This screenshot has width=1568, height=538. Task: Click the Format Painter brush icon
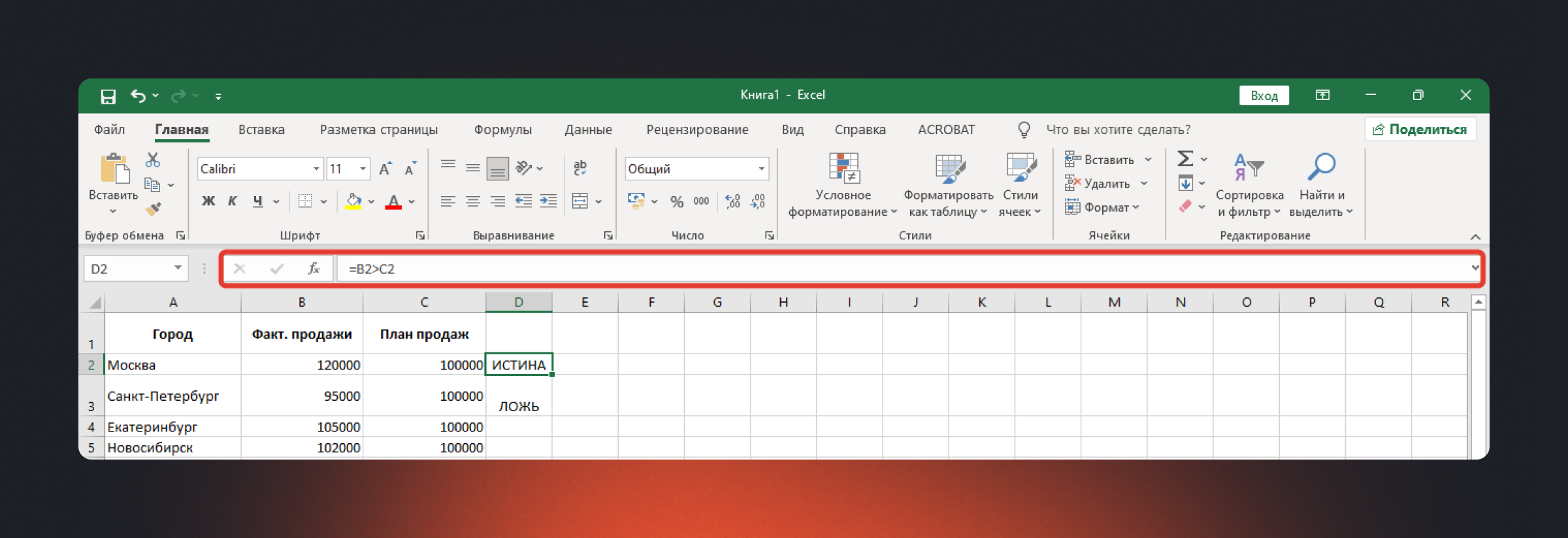(153, 209)
